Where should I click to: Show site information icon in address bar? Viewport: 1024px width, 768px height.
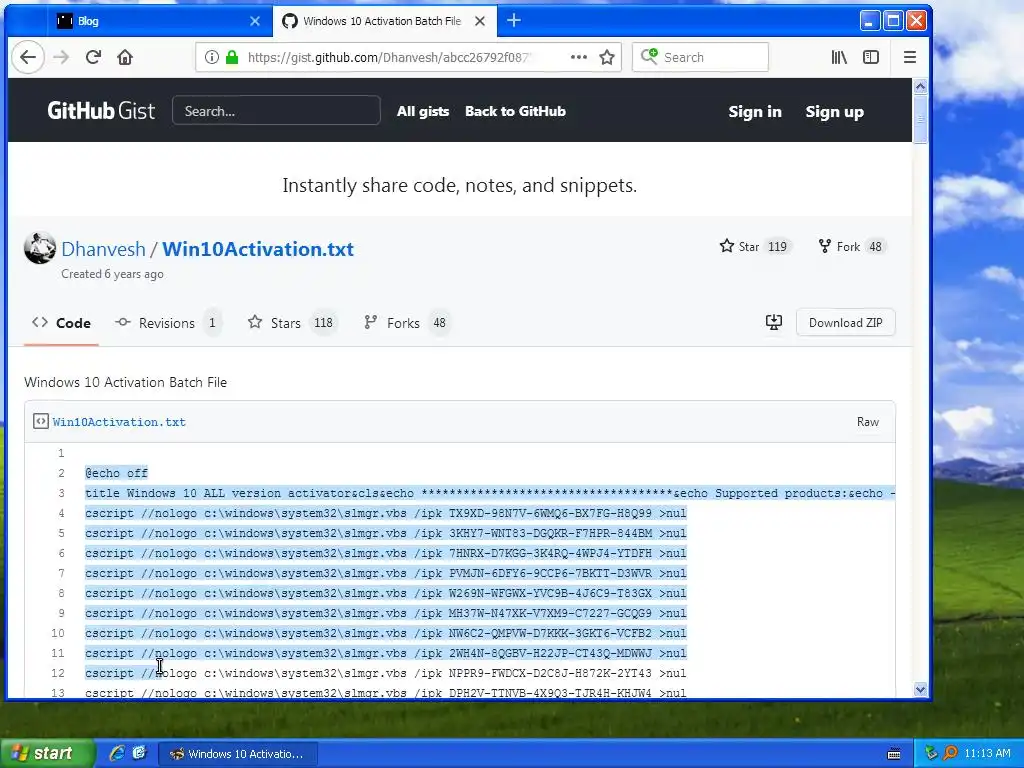point(212,57)
